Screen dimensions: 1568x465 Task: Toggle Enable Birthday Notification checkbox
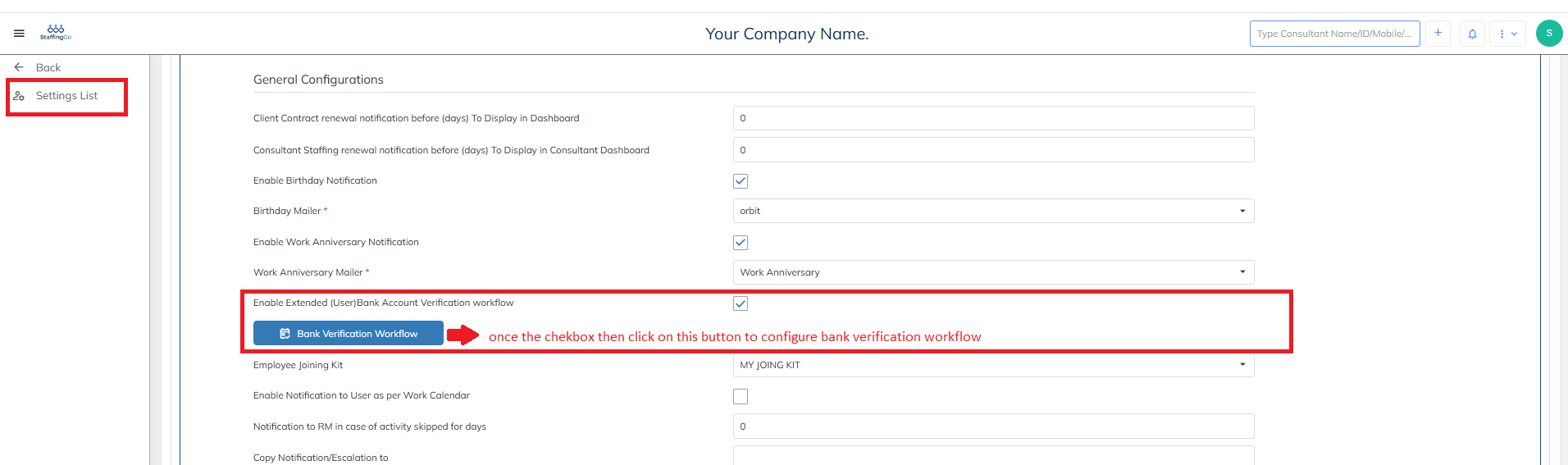pyautogui.click(x=741, y=181)
